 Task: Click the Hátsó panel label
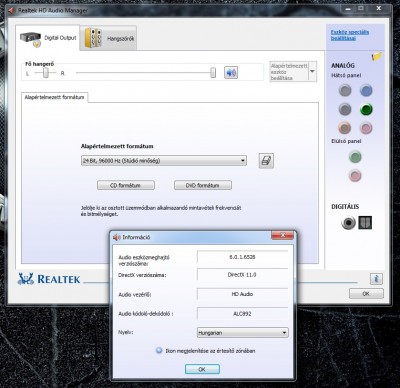coord(346,76)
